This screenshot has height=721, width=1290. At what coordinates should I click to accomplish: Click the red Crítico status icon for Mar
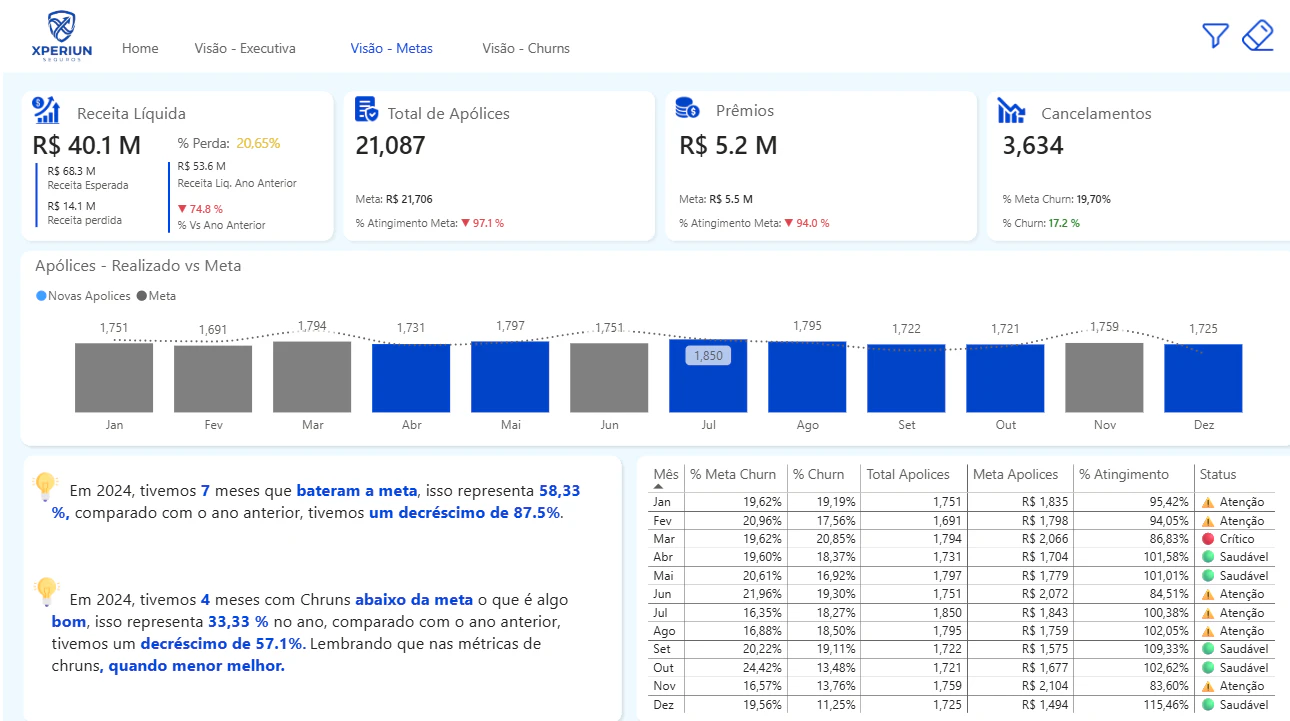tap(1207, 539)
